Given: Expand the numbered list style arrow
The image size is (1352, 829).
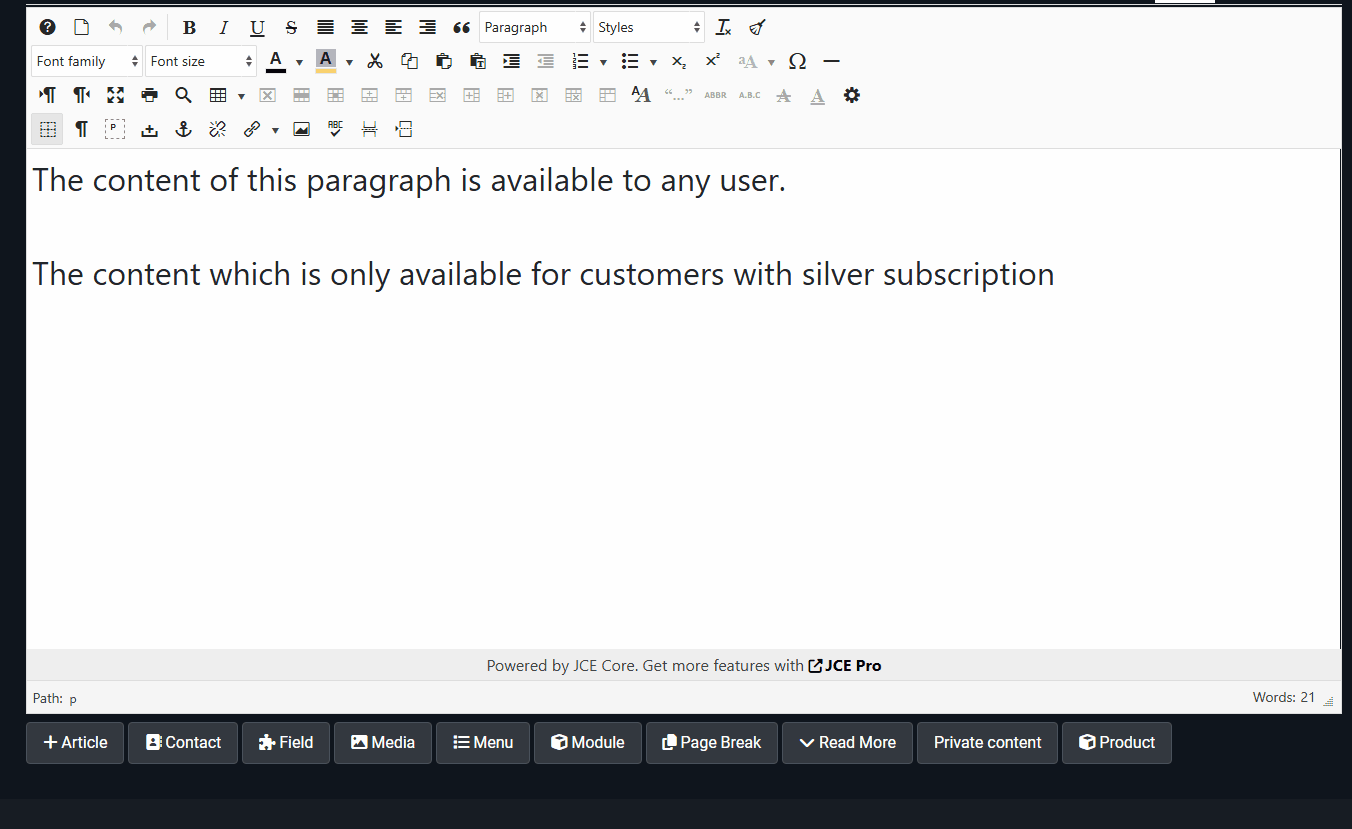Looking at the screenshot, I should [x=603, y=62].
